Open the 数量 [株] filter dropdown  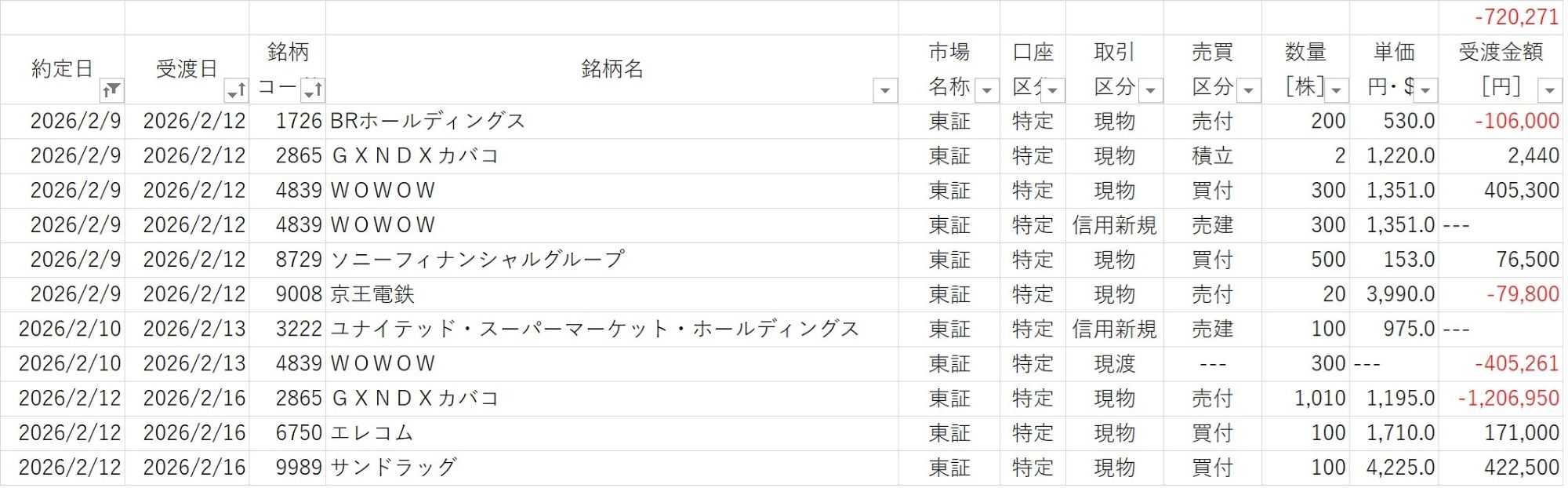1336,91
